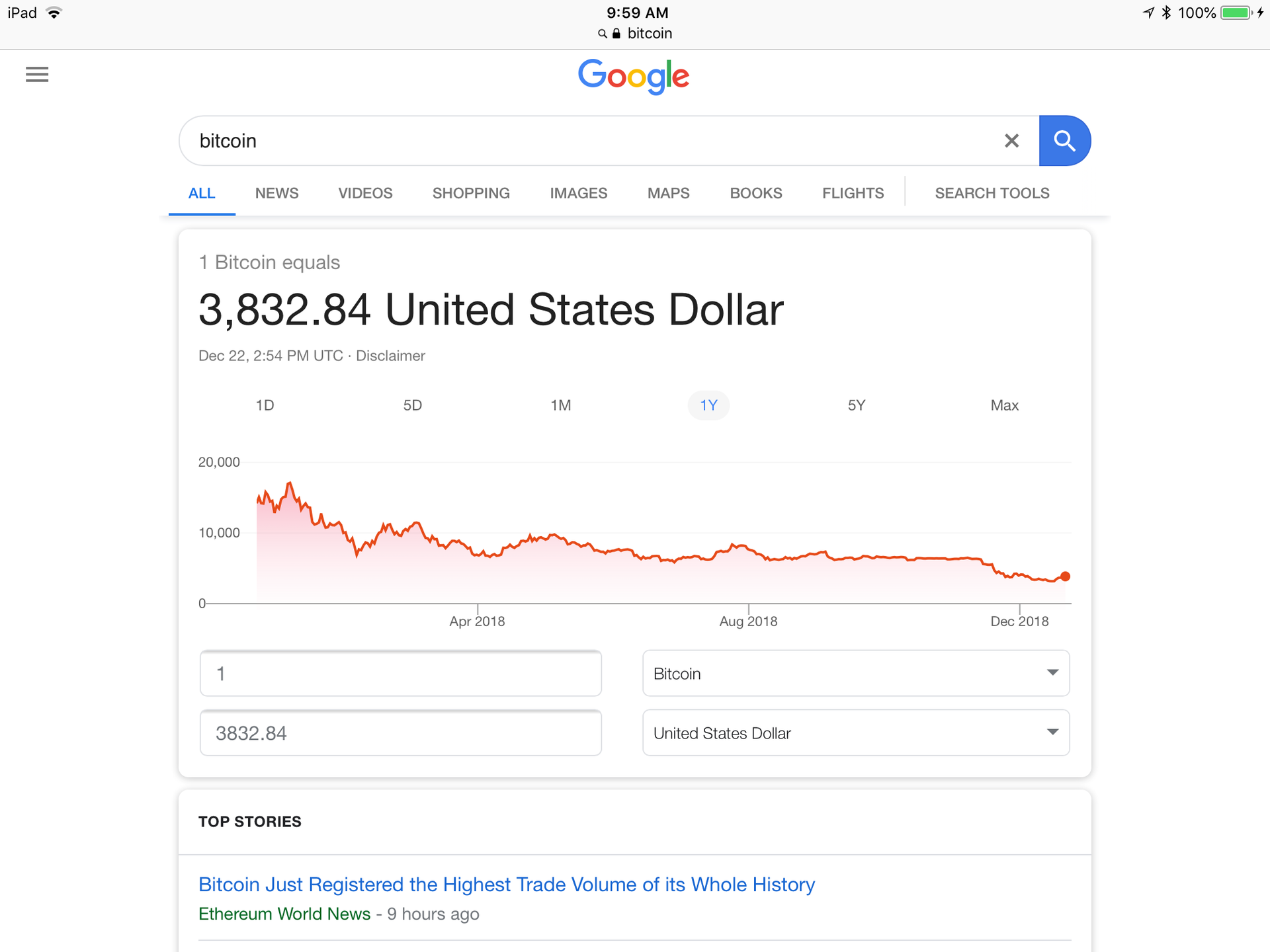The height and width of the screenshot is (952, 1270).
Task: Select the 5Y chart range
Action: pos(857,405)
